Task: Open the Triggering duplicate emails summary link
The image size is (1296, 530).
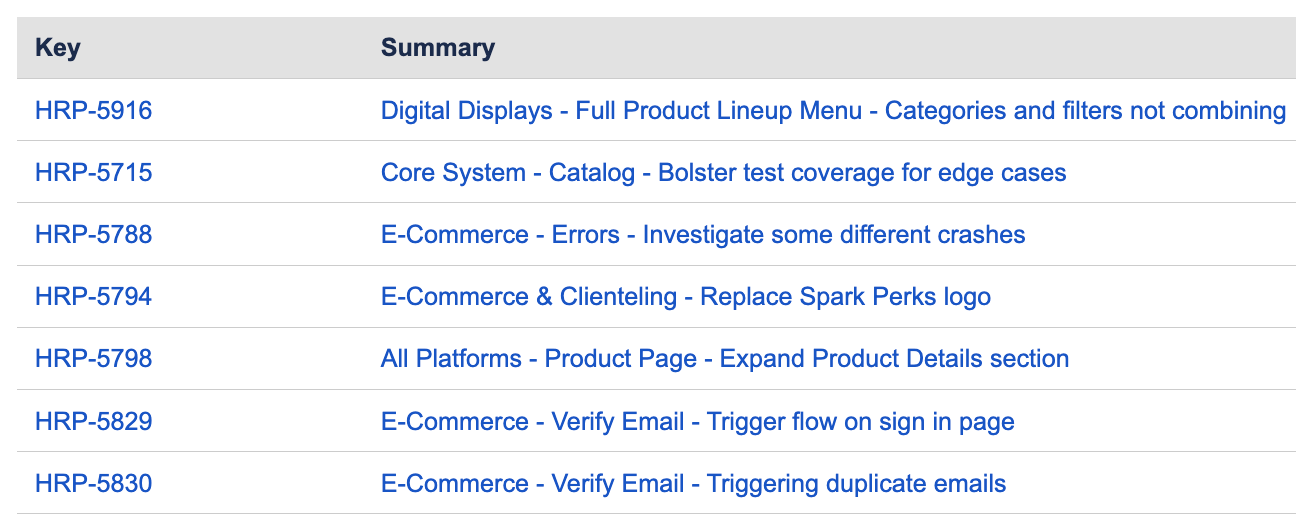Action: 693,483
